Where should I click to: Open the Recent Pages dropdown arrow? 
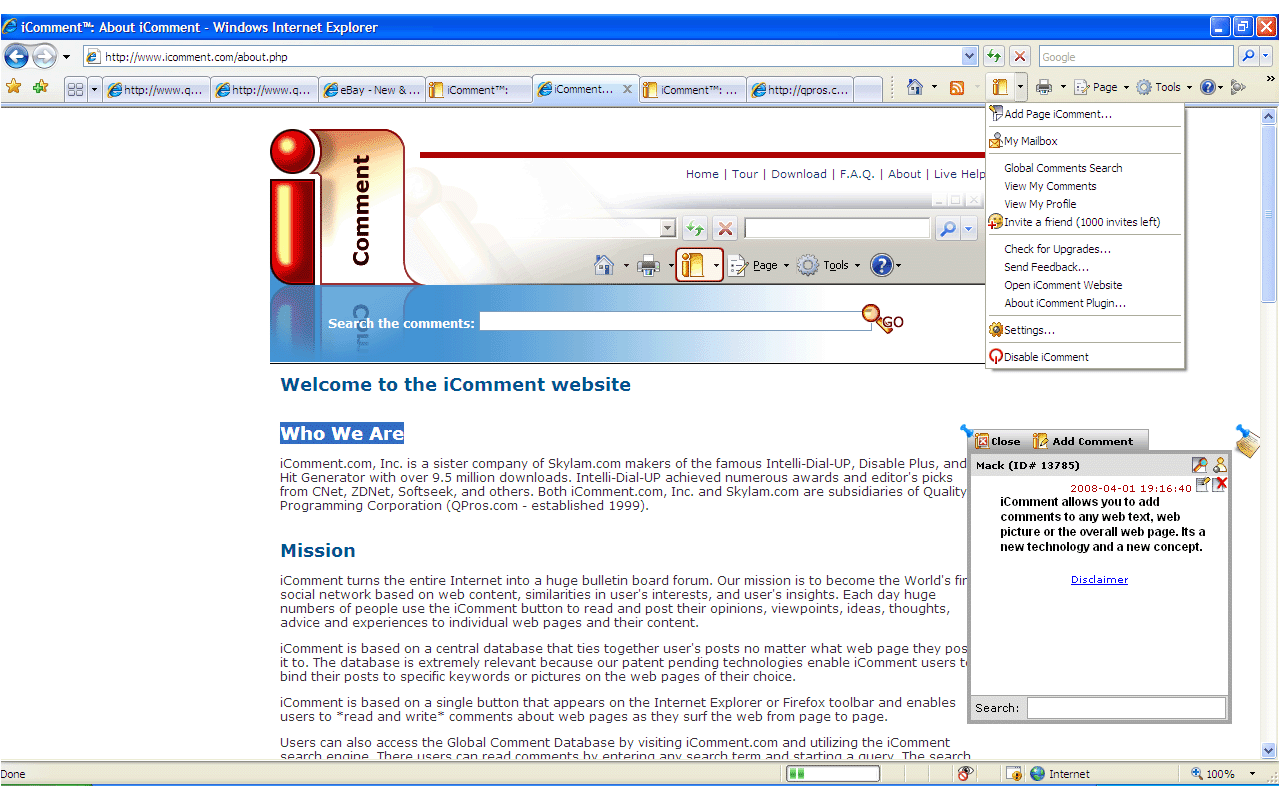coord(66,57)
